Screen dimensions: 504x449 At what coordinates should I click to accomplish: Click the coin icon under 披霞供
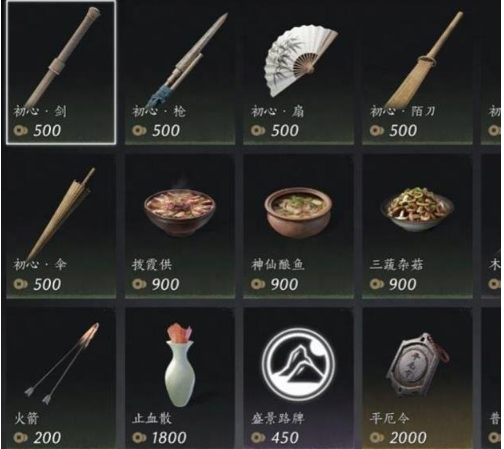coord(139,284)
